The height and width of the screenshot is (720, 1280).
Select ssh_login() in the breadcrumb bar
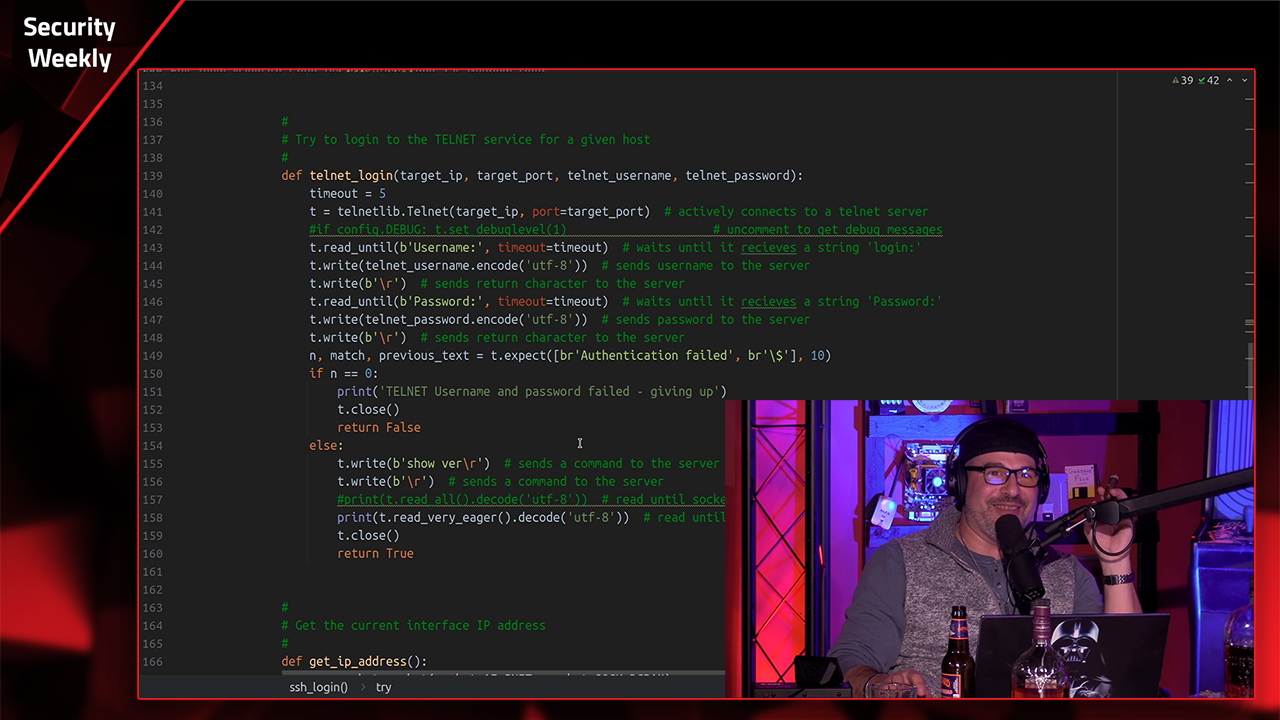pos(317,687)
